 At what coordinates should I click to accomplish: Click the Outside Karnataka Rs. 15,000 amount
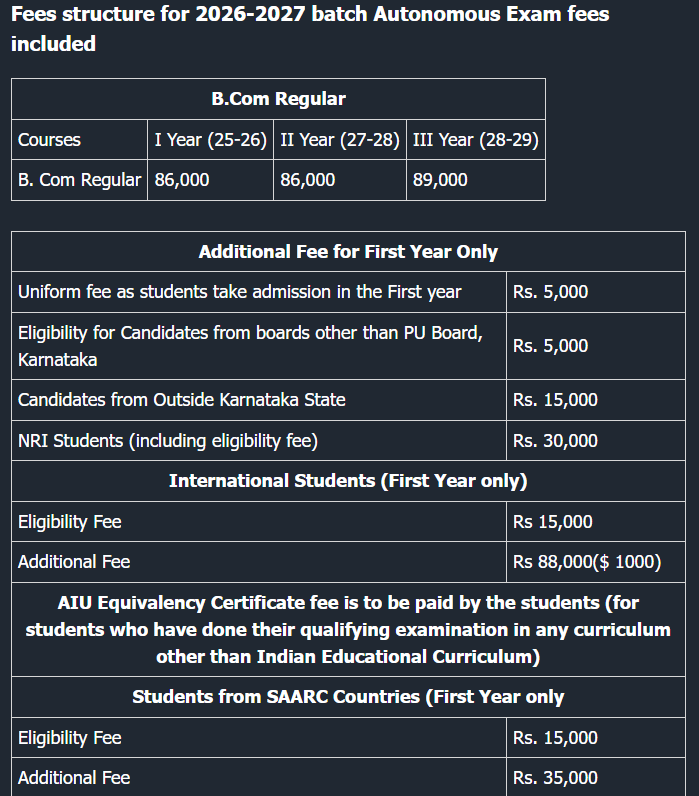pos(555,400)
